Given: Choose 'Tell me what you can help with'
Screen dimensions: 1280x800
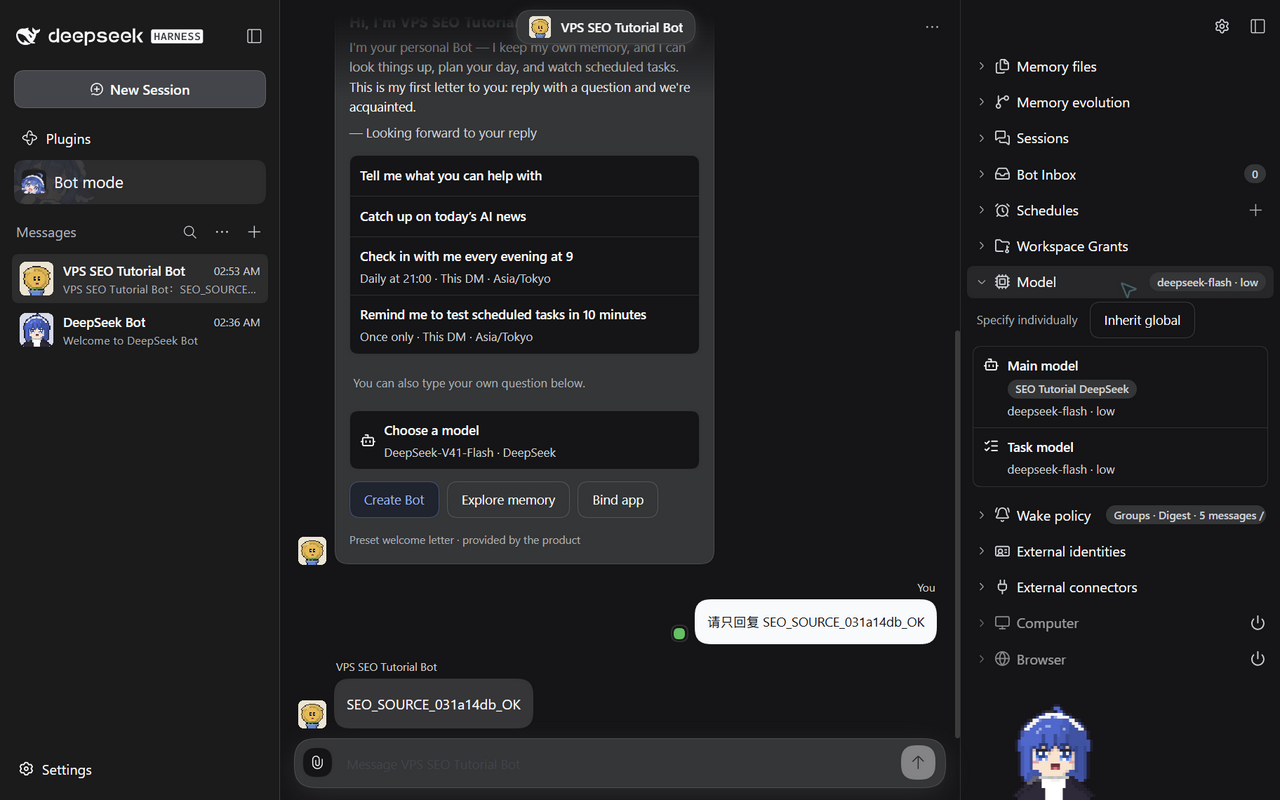Looking at the screenshot, I should (524, 176).
